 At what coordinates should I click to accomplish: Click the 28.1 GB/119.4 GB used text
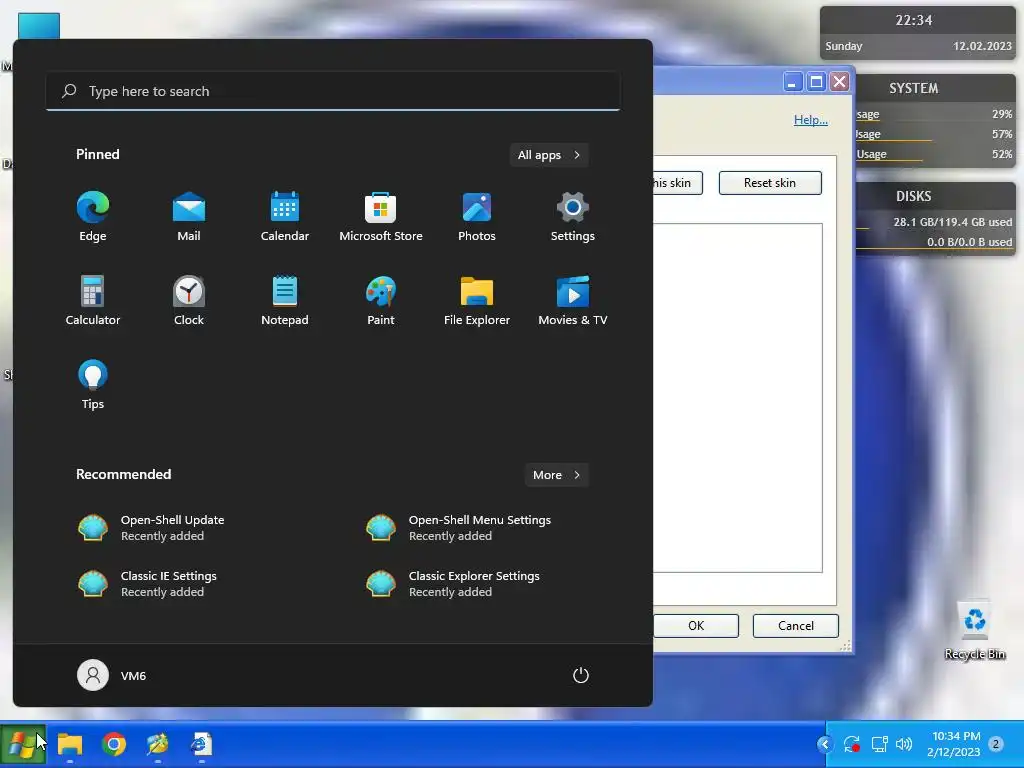pos(953,222)
